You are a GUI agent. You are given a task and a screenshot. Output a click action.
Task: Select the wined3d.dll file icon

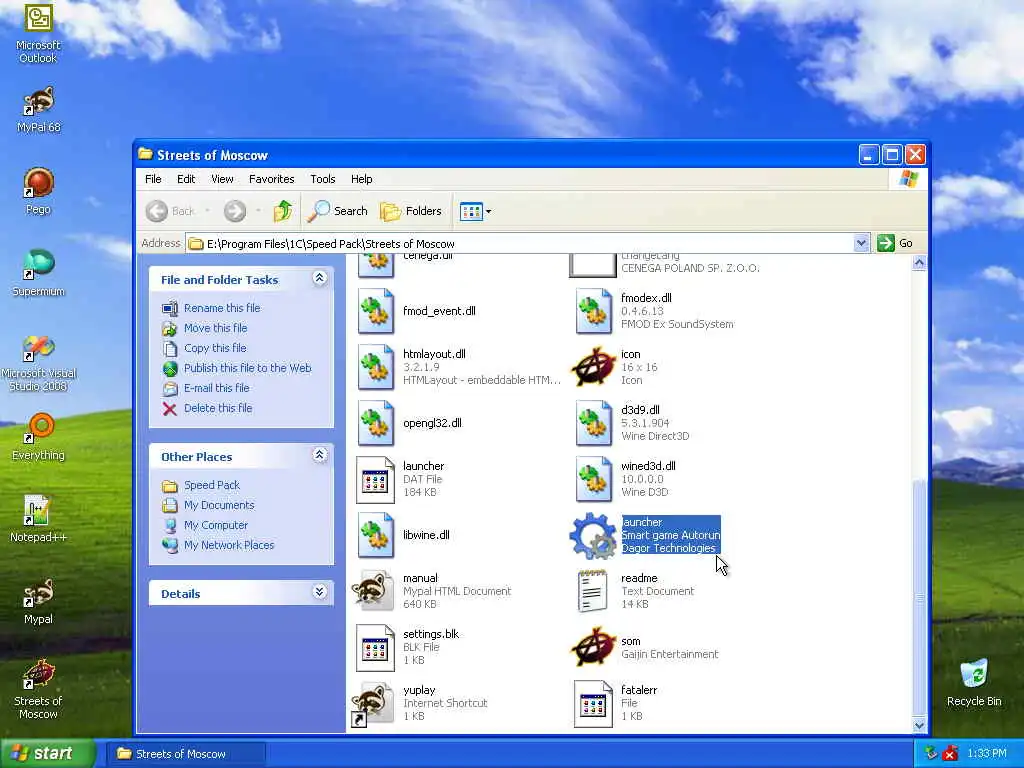[594, 479]
